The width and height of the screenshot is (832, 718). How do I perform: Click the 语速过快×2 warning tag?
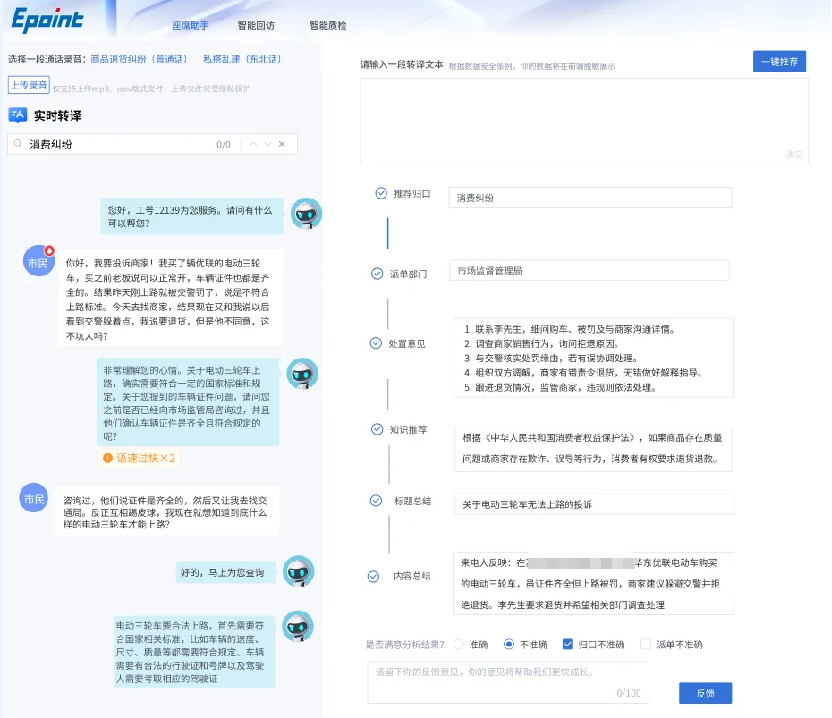(139, 457)
